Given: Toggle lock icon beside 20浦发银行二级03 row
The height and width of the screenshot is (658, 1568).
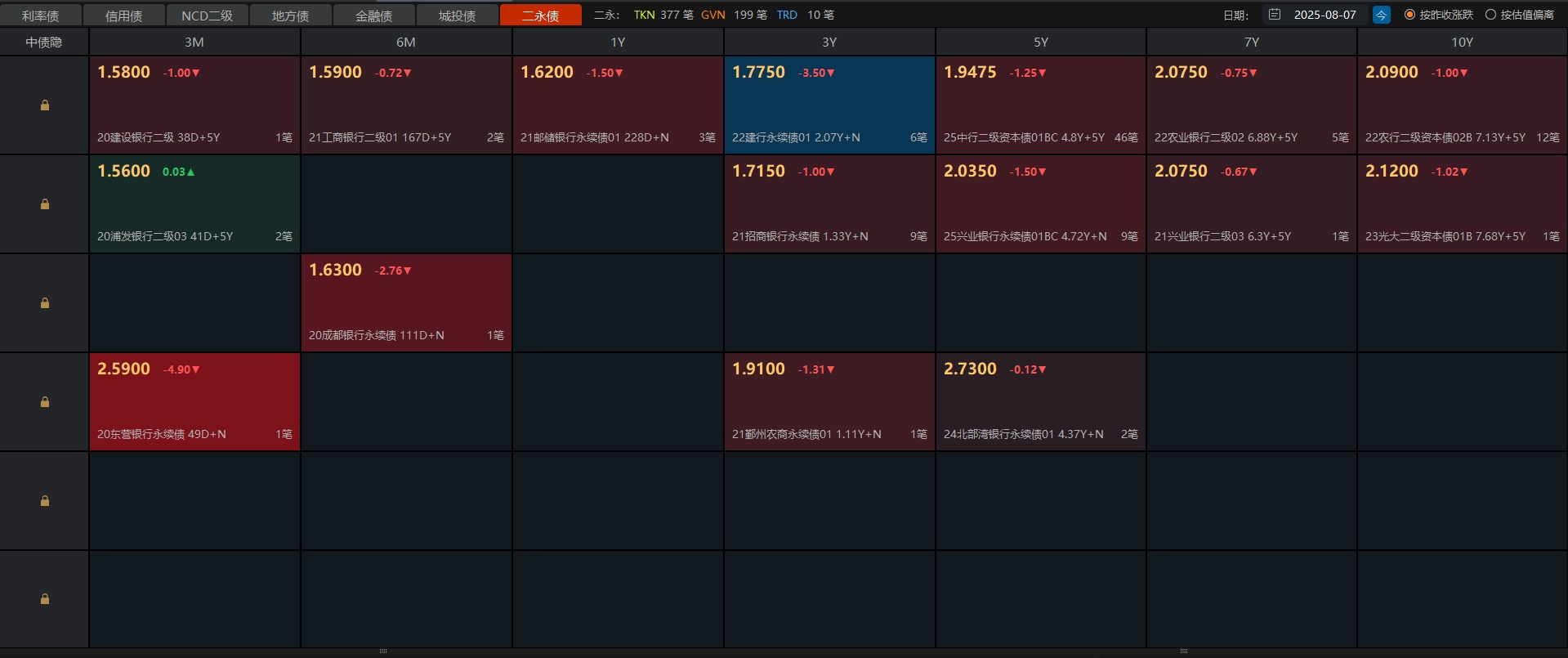Looking at the screenshot, I should (x=45, y=204).
